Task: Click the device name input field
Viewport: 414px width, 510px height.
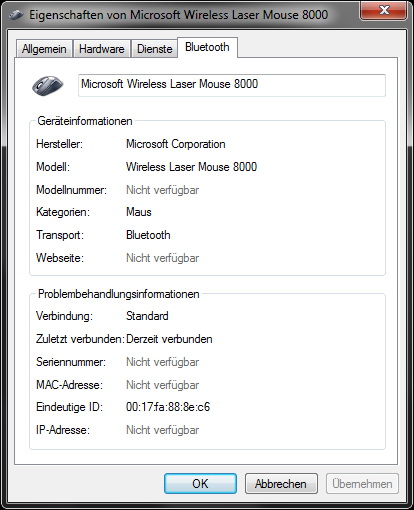Action: 232,85
